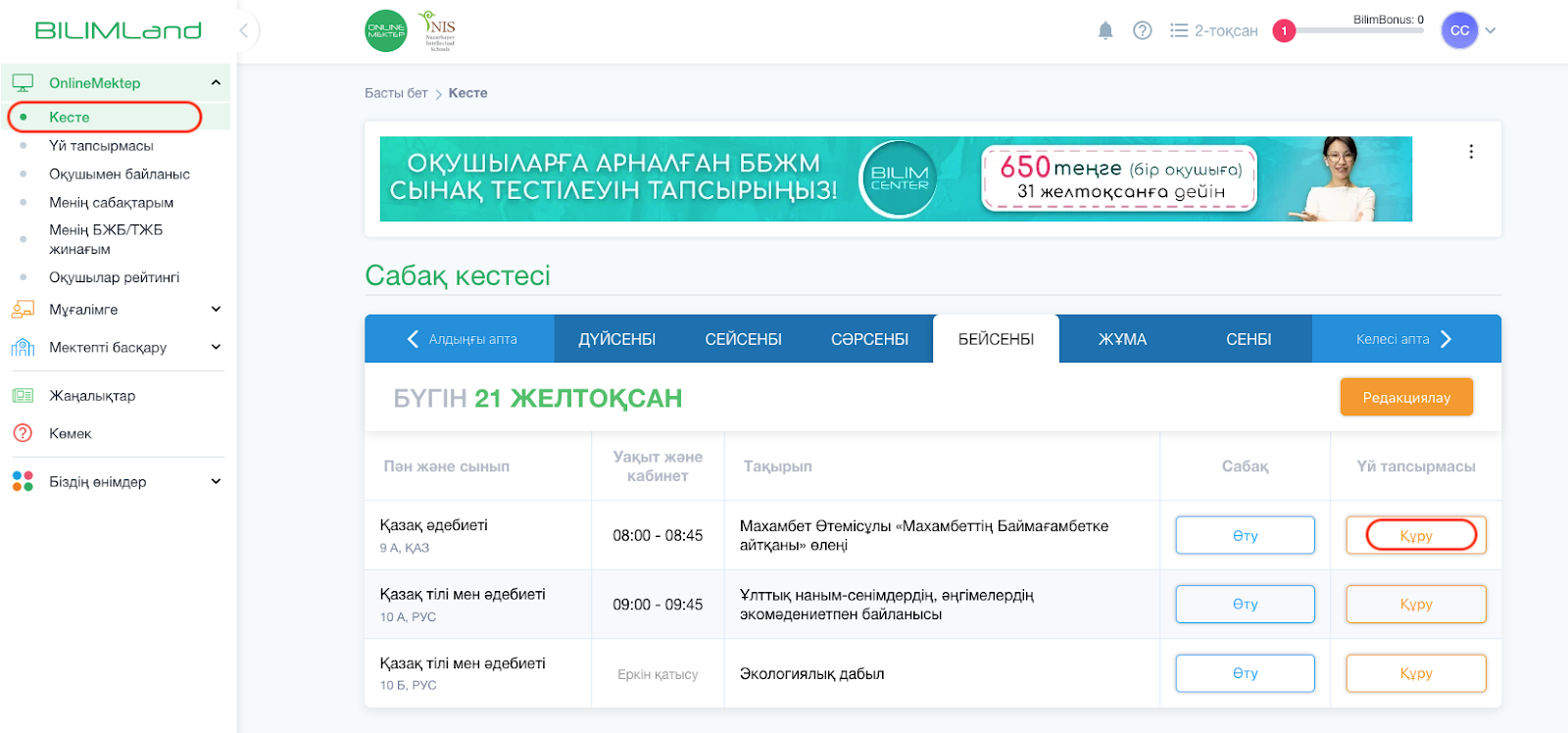Viewport: 1568px width, 733px height.
Task: Collapse the OnlineMektep menu section
Action: tap(216, 83)
